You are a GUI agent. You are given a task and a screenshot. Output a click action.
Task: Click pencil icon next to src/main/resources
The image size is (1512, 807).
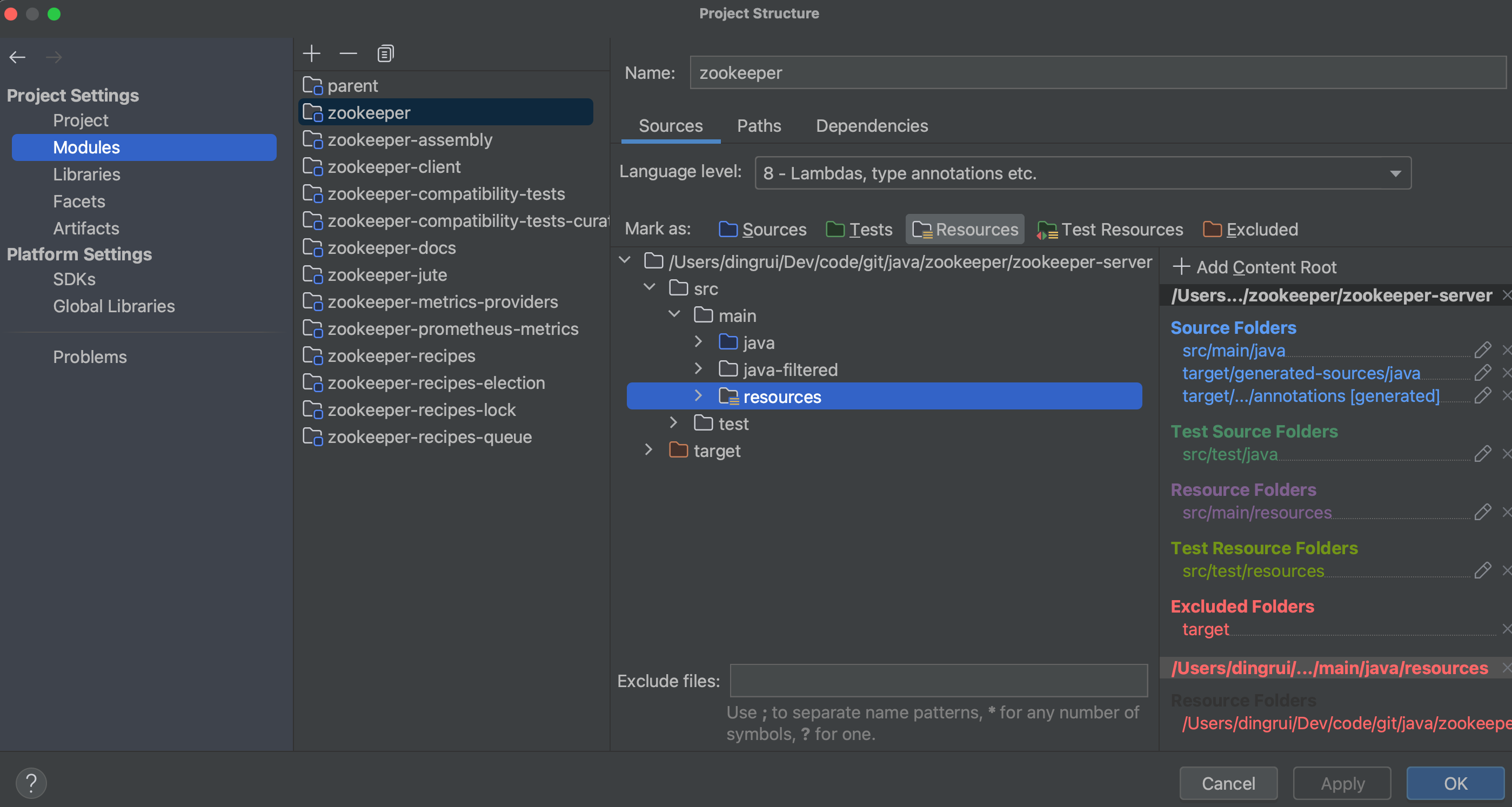[x=1483, y=513]
